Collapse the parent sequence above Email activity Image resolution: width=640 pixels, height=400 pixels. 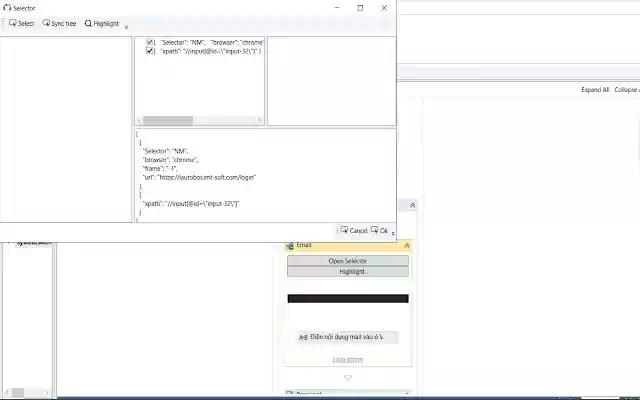pos(412,205)
